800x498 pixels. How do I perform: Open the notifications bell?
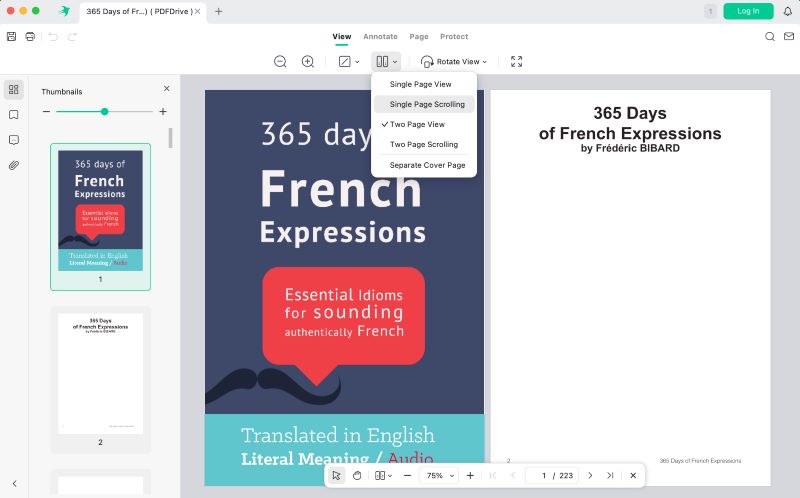[x=788, y=11]
